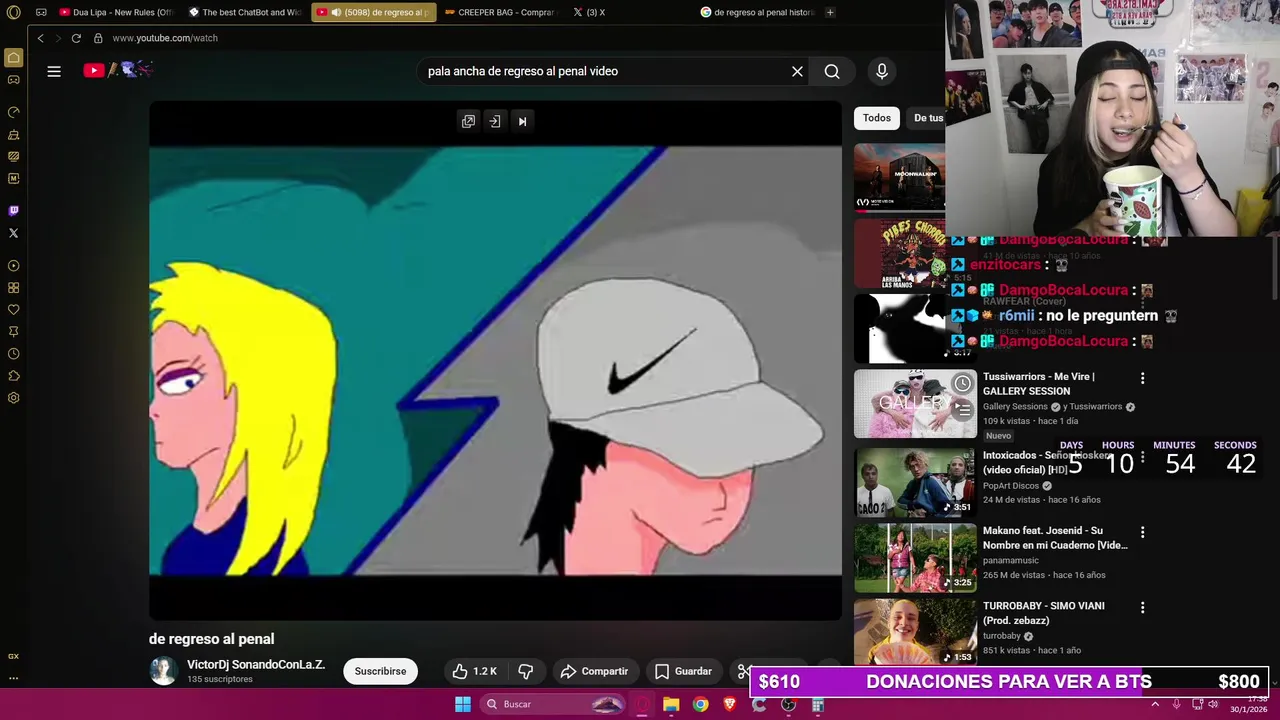Skip to next video via overlay icon
Screen dimensions: 1280x720
(522, 121)
